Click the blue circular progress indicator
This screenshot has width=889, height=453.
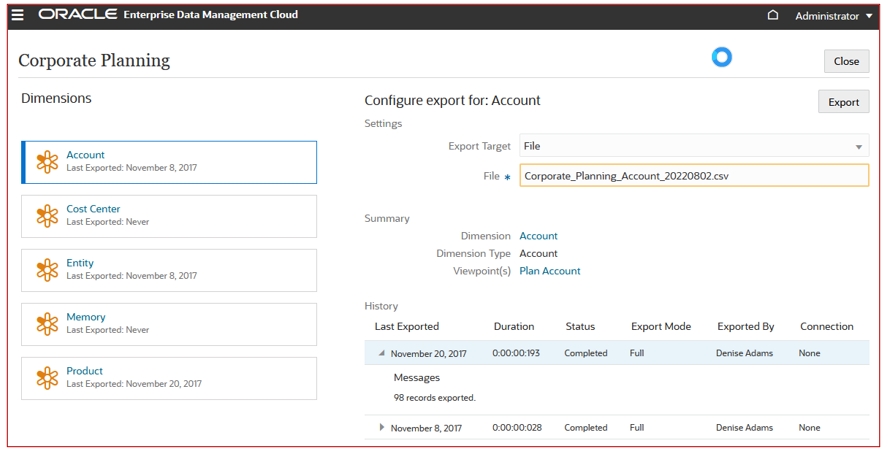point(722,57)
